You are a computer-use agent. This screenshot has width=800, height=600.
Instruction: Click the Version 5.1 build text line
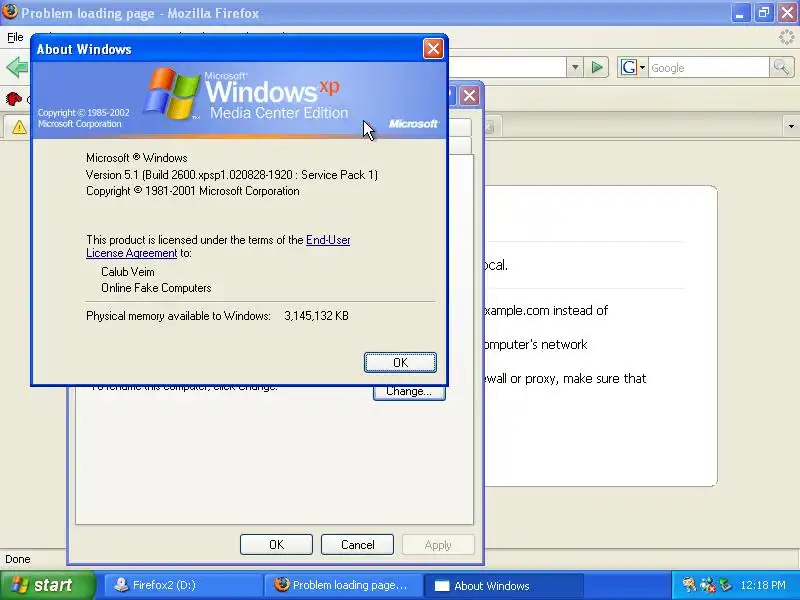tap(232, 175)
